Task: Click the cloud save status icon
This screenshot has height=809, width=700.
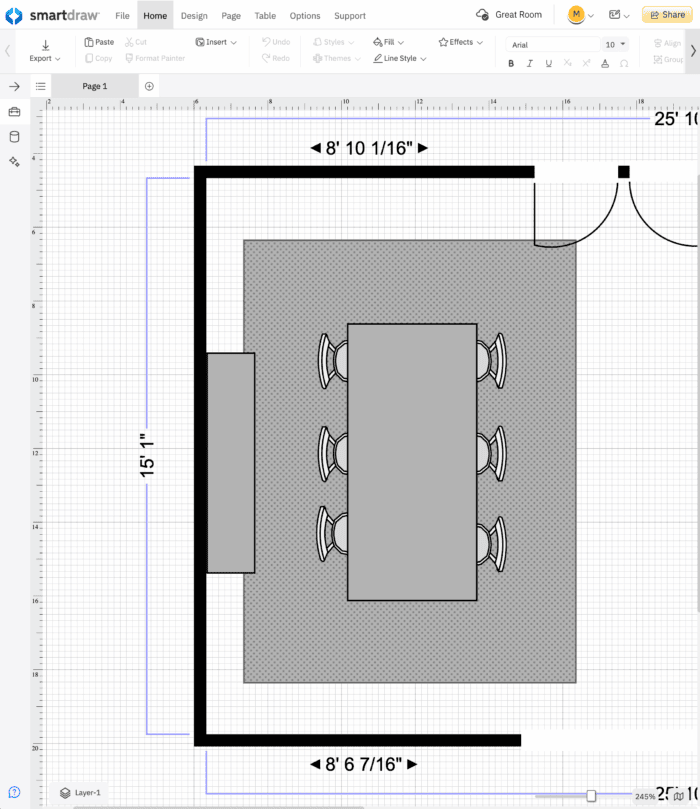Action: pos(482,15)
